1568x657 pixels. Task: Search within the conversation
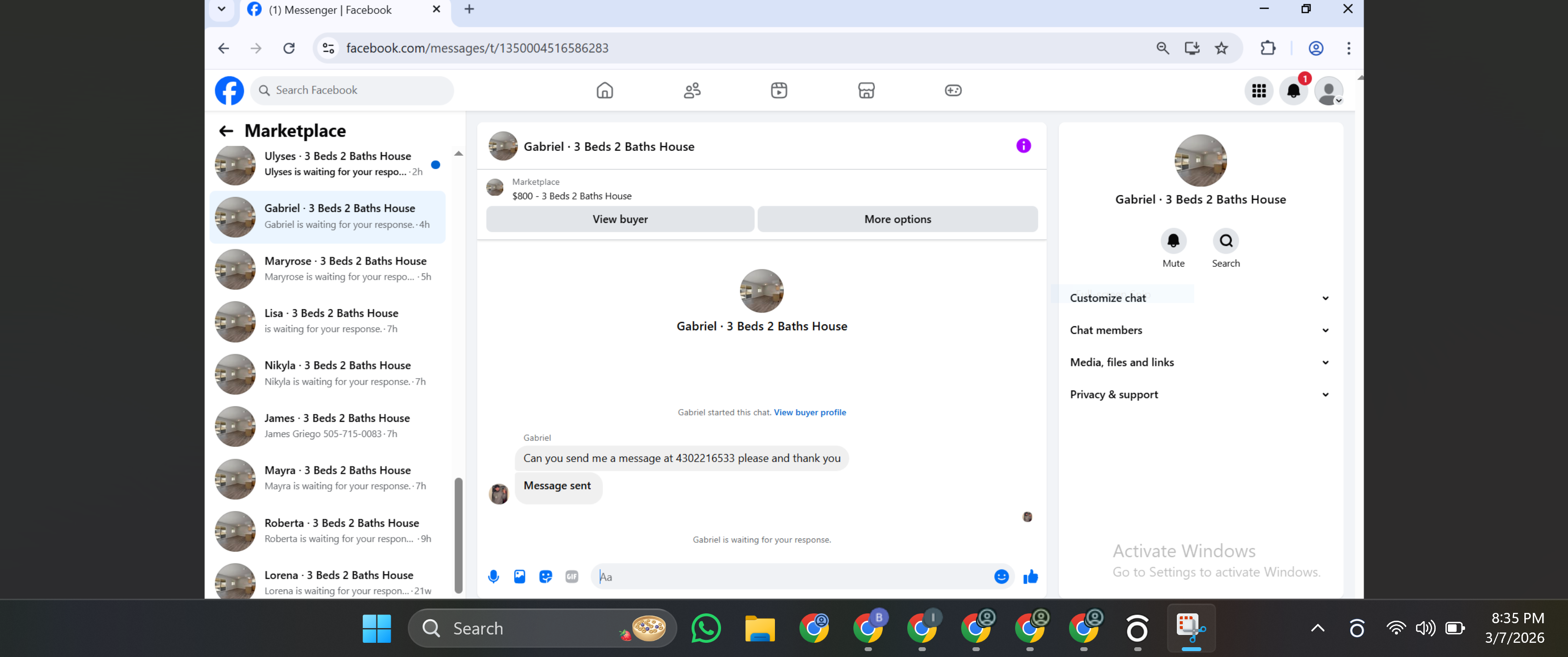1225,241
